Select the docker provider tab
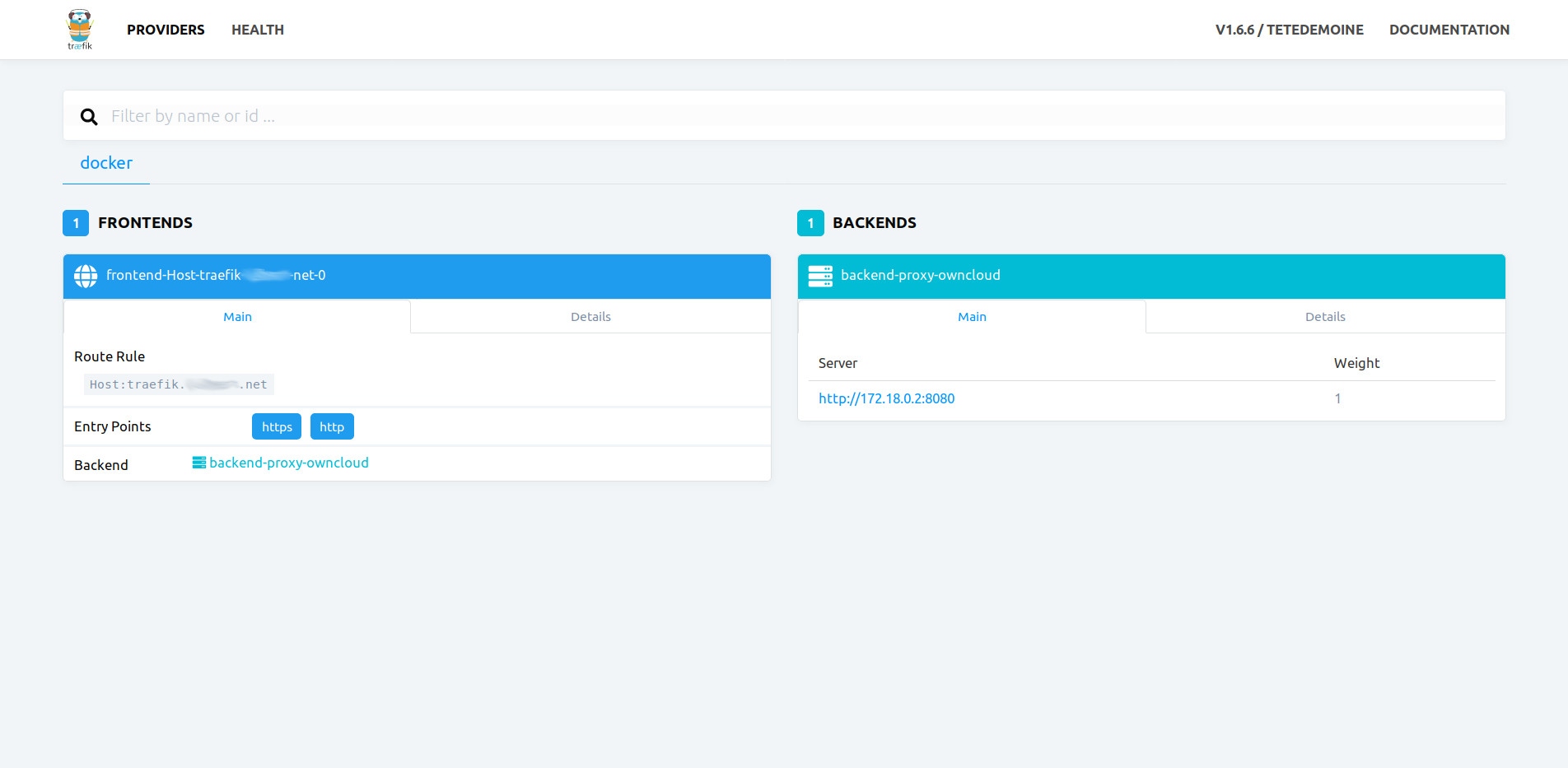1568x768 pixels. (x=106, y=163)
